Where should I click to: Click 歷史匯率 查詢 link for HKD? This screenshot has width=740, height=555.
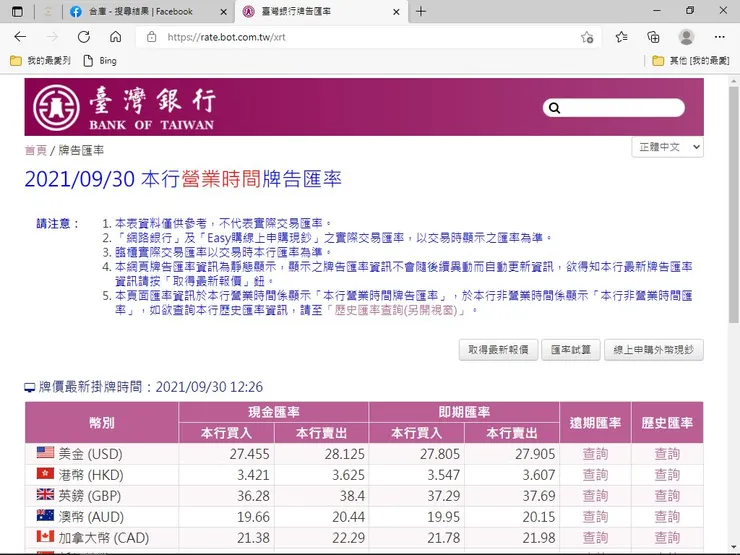(x=667, y=475)
